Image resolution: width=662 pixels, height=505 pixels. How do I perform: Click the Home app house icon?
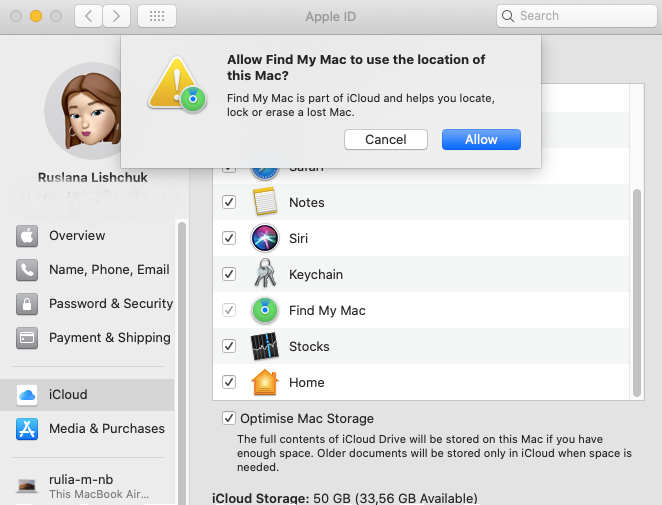(x=265, y=382)
